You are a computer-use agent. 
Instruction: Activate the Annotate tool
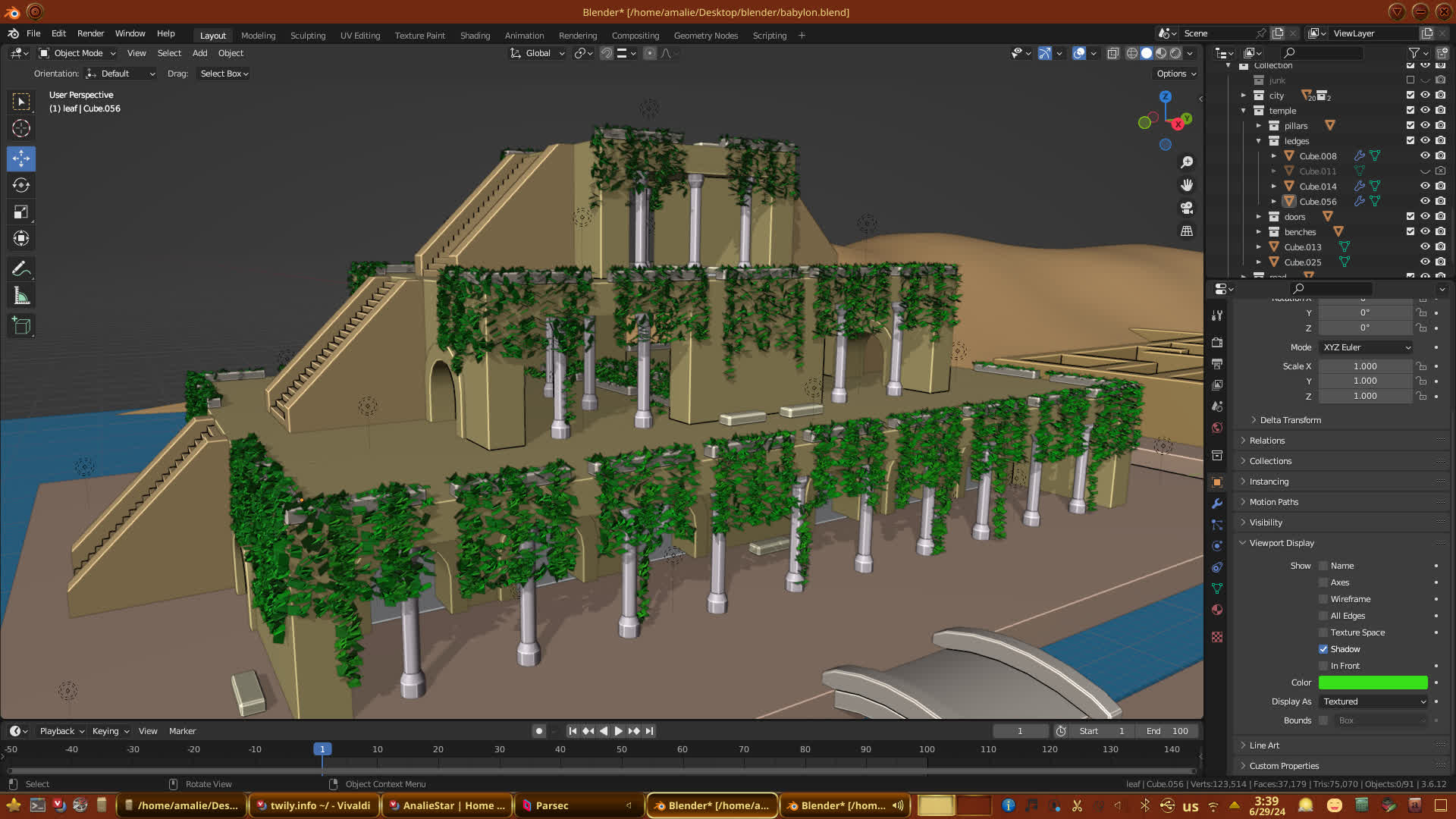21,269
